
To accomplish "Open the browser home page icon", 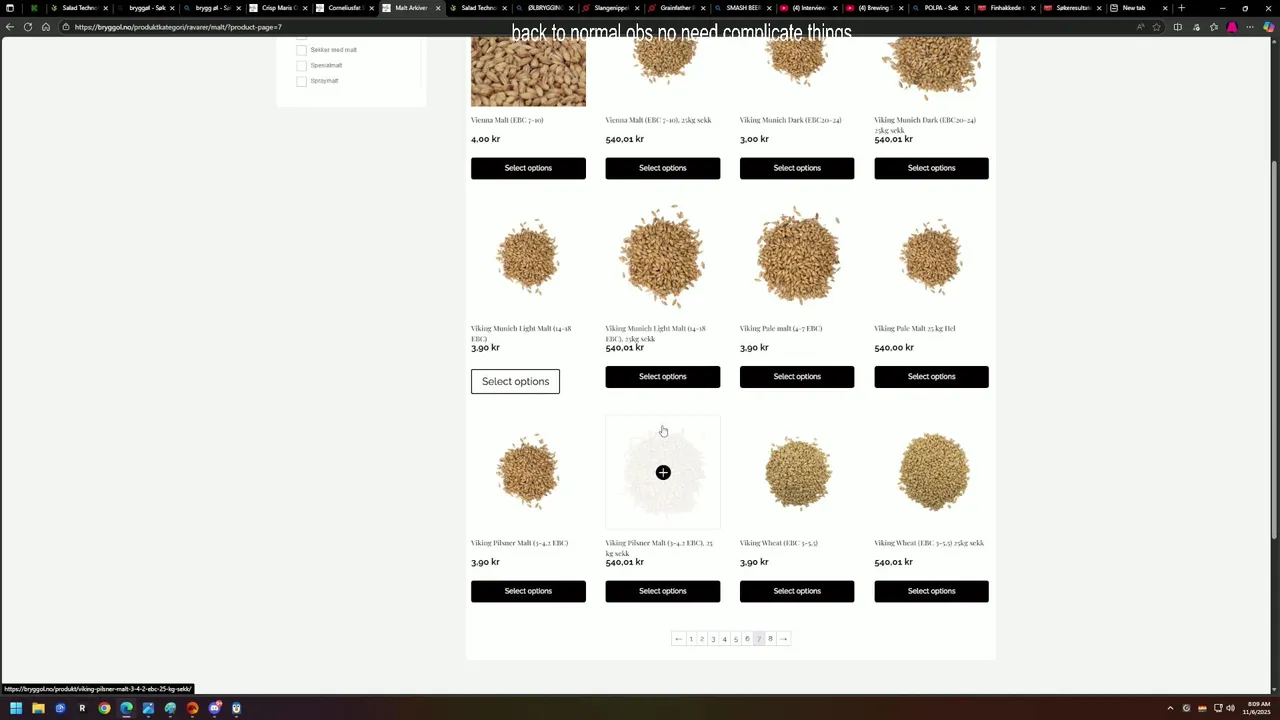I will click(46, 27).
